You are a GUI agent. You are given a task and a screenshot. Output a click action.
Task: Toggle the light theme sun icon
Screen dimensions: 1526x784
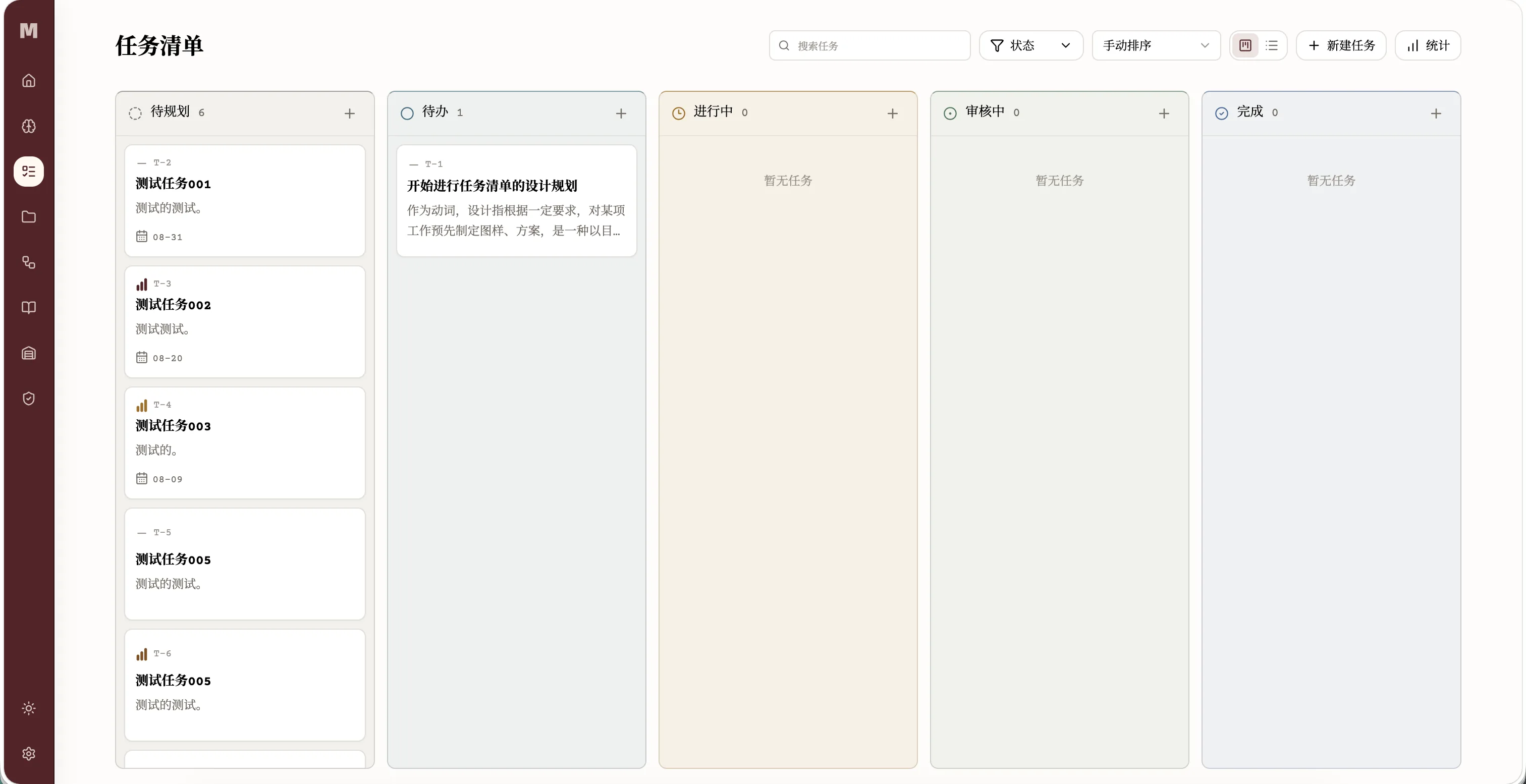28,708
